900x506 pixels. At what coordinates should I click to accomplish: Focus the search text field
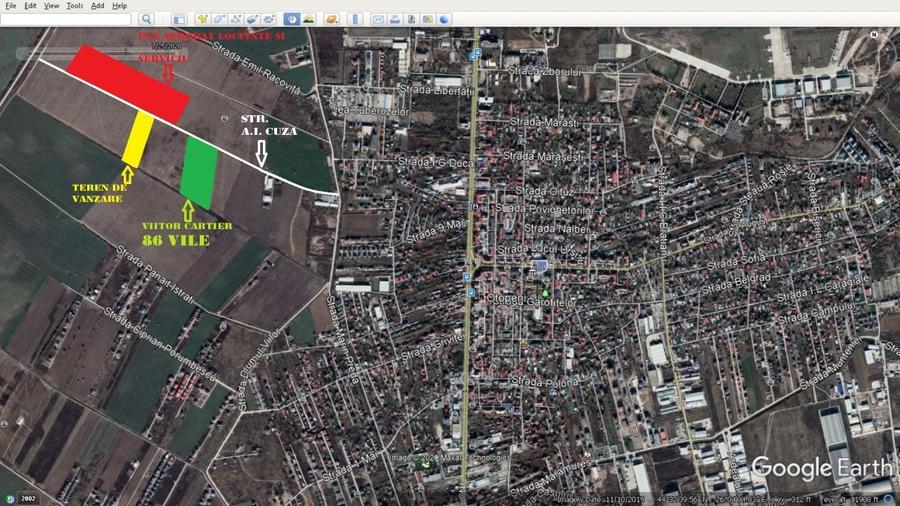coord(65,19)
